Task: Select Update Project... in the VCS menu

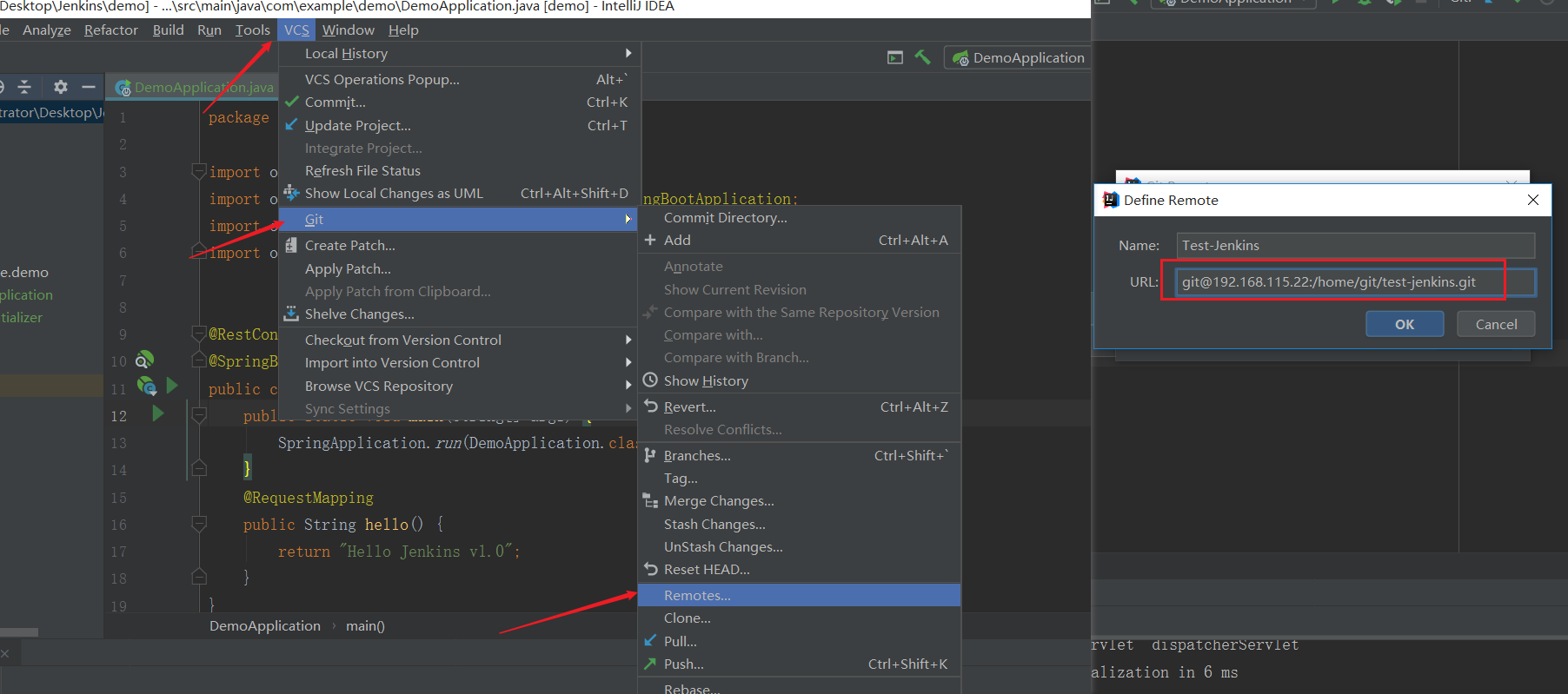Action: point(460,126)
